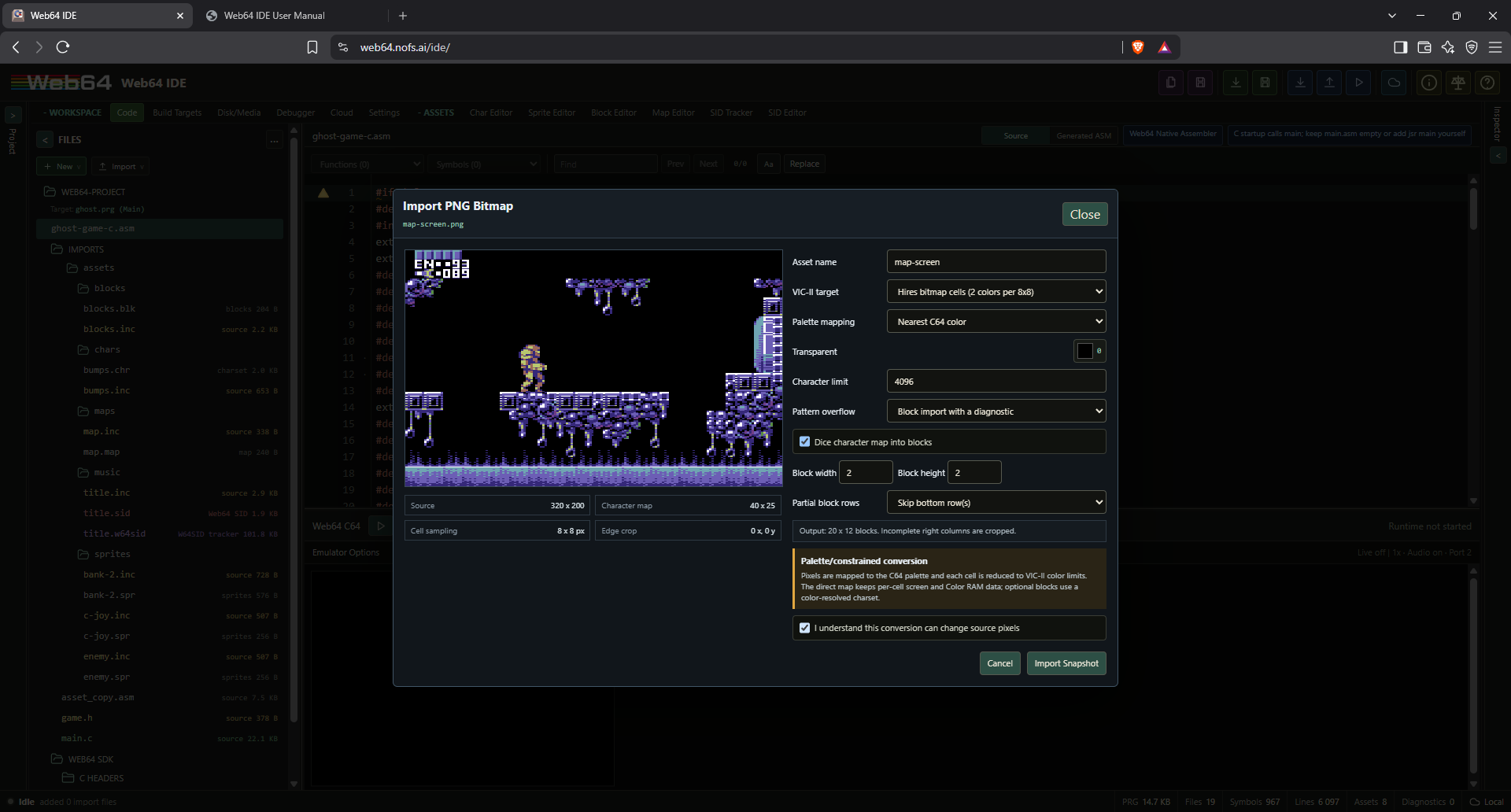Select main.c in the file tree
Viewport: 1511px width, 812px height.
coord(77,738)
